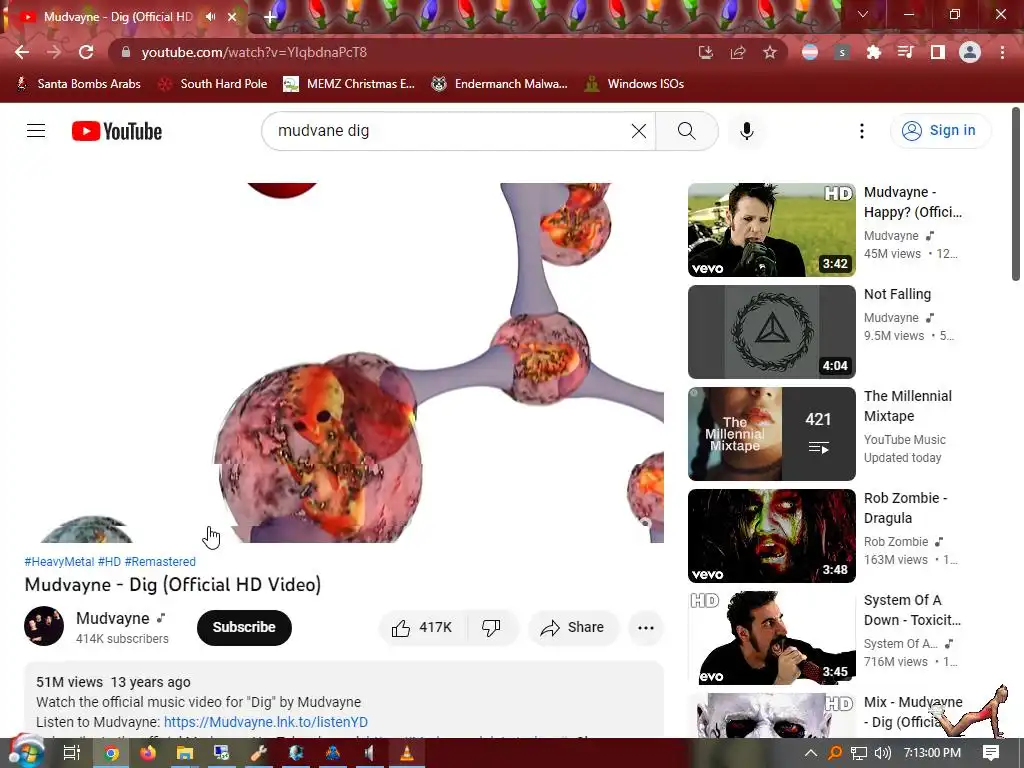Click the gray S extension icon

point(842,52)
